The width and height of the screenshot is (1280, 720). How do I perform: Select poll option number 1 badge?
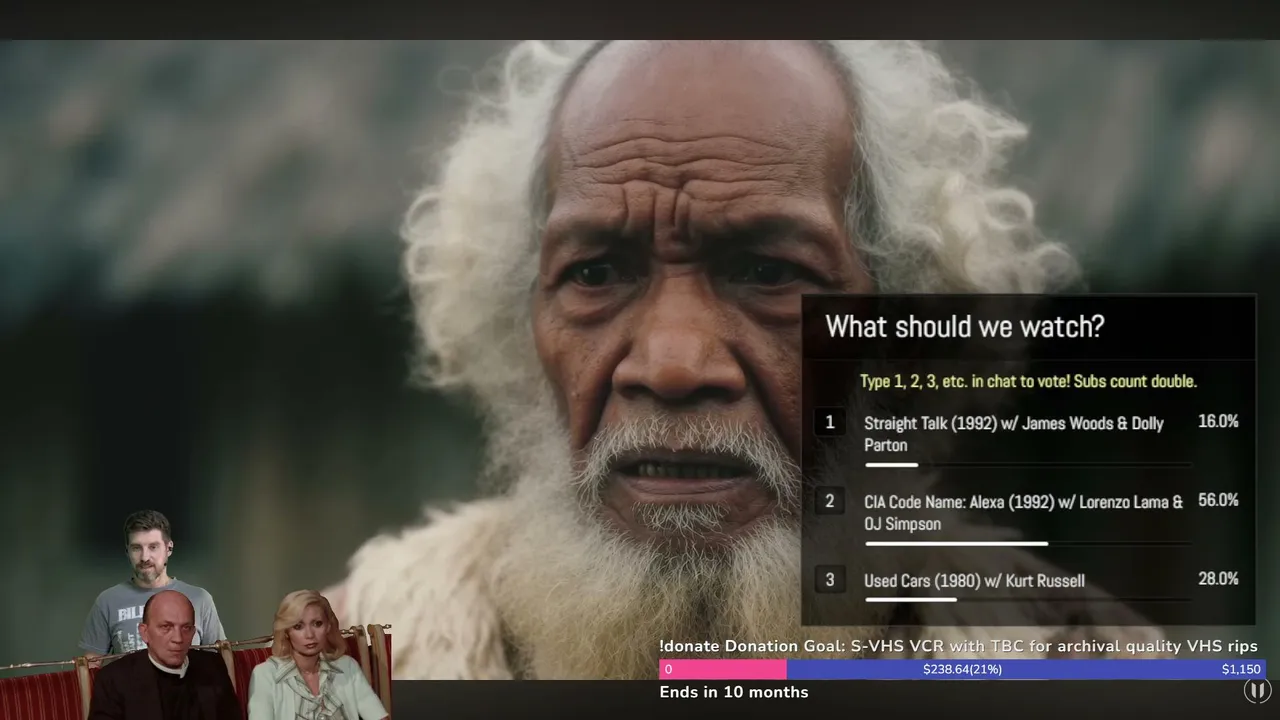[x=829, y=422]
